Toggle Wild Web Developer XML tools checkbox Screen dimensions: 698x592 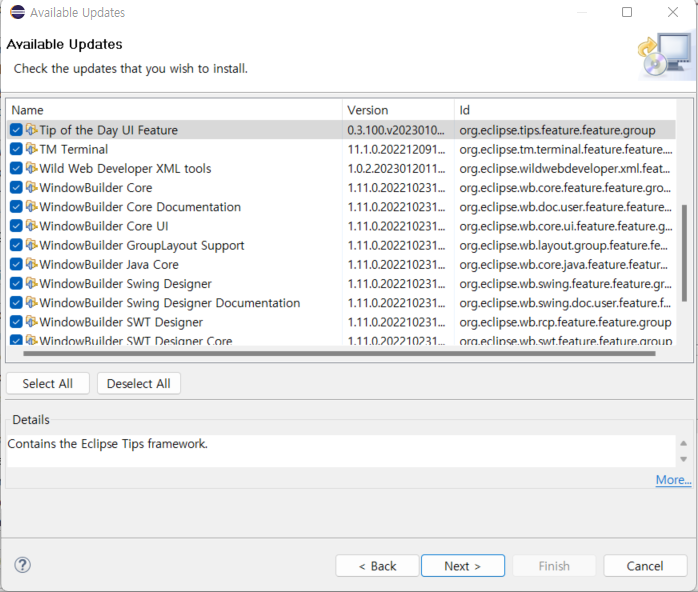16,168
